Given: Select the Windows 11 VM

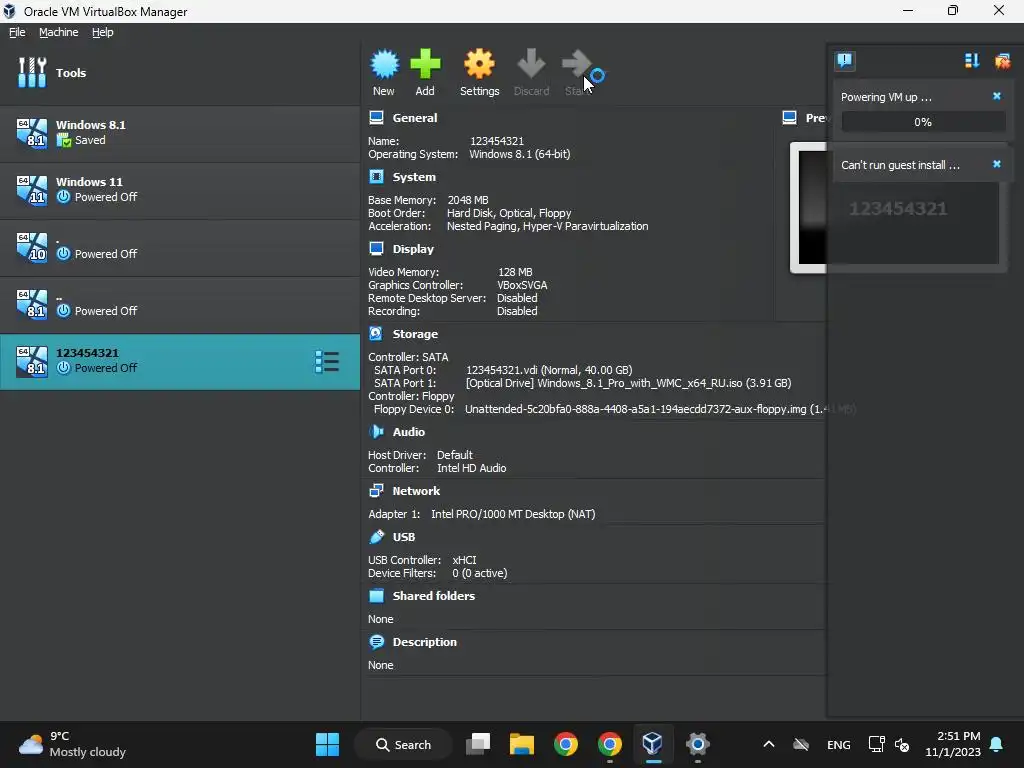Looking at the screenshot, I should tap(180, 190).
